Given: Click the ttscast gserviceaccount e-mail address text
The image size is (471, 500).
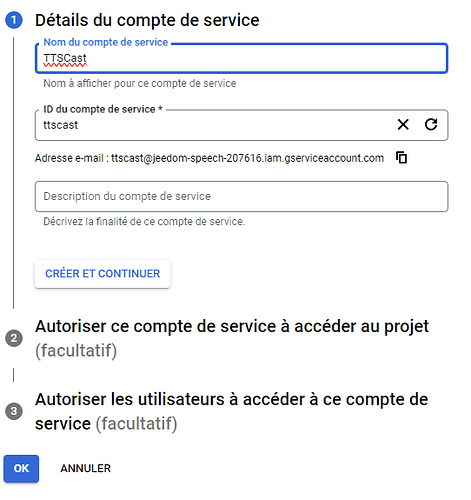Looking at the screenshot, I should pos(247,158).
